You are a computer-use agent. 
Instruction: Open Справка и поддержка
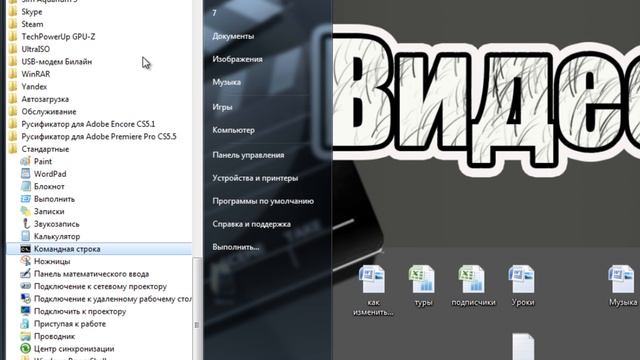pyautogui.click(x=251, y=224)
